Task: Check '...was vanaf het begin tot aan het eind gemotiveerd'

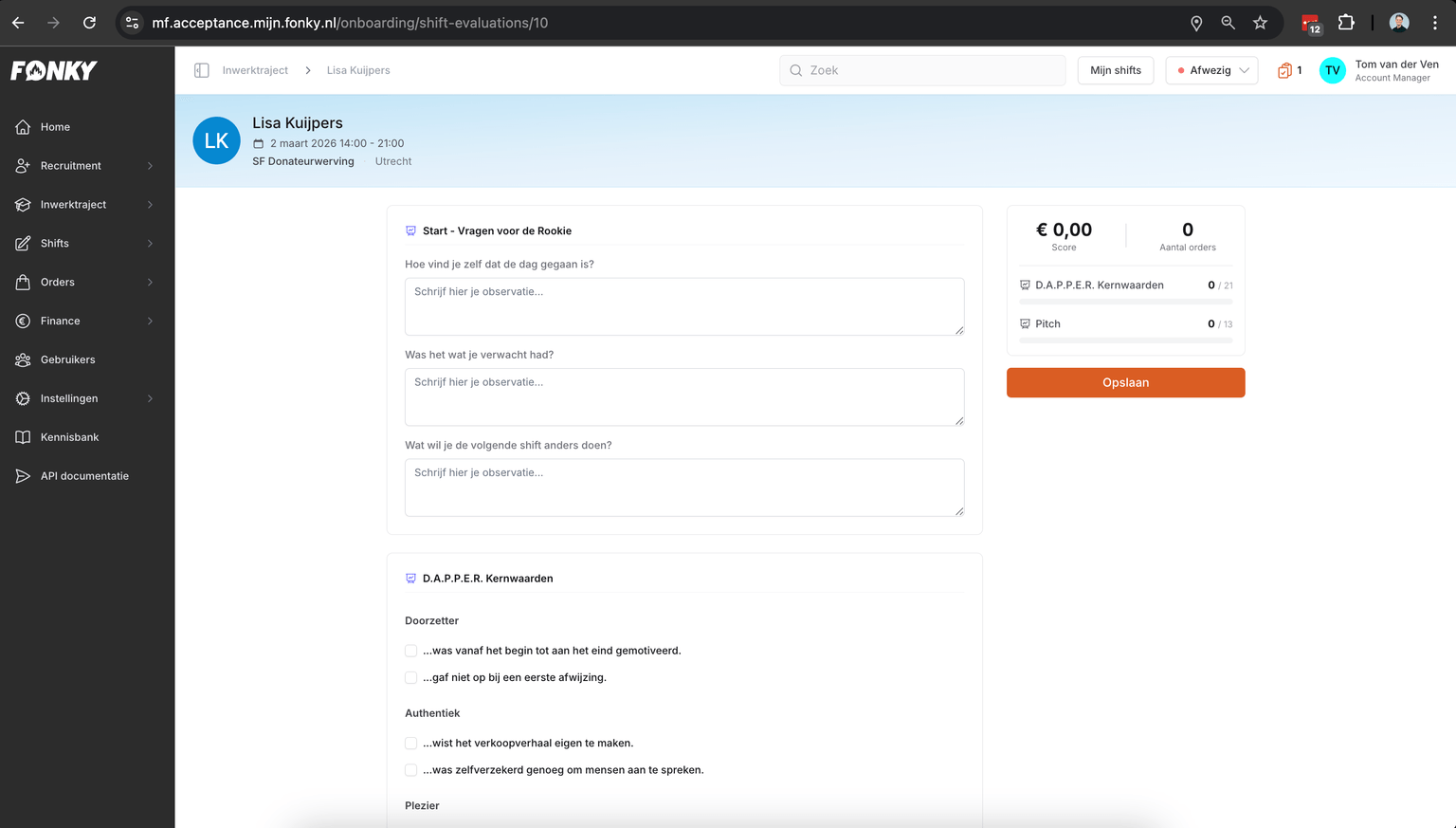Action: point(410,651)
